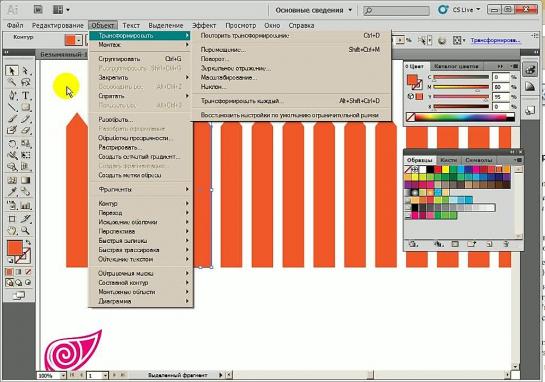Set fill to None in toolbox
Screen dimensions: 545x382
point(28,272)
